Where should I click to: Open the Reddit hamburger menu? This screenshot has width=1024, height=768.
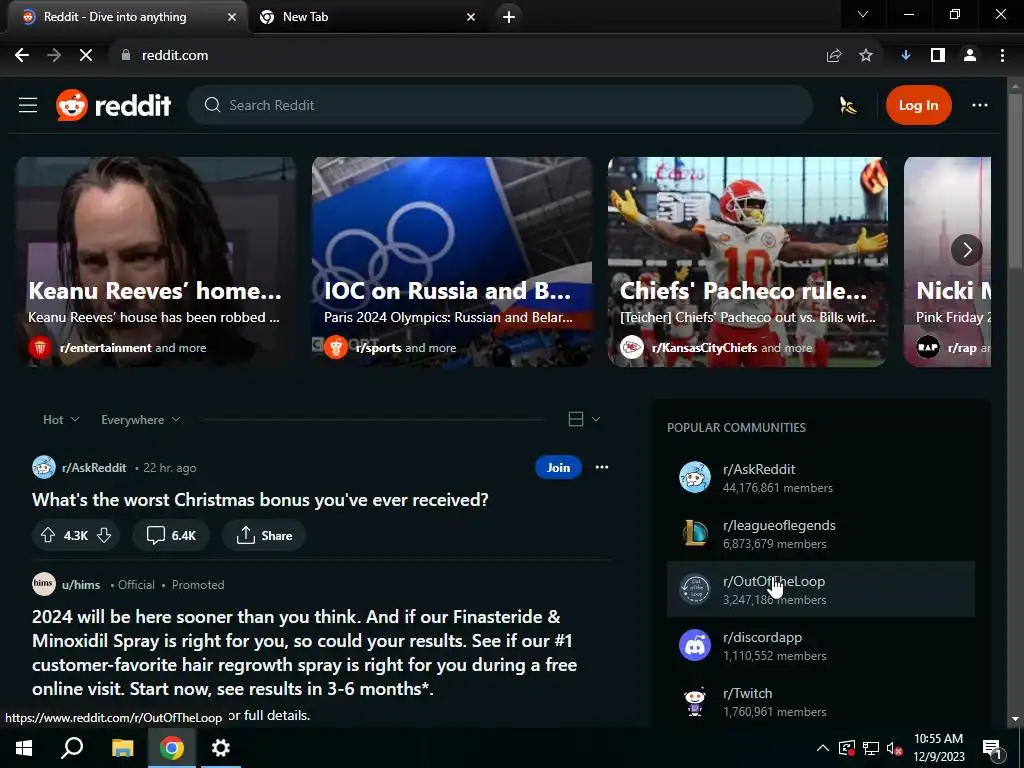point(27,105)
